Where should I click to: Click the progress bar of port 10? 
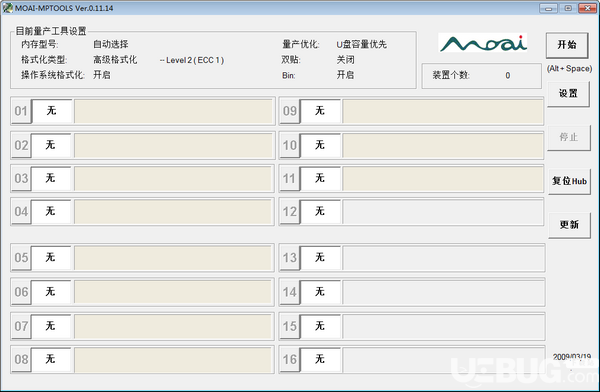(x=443, y=145)
